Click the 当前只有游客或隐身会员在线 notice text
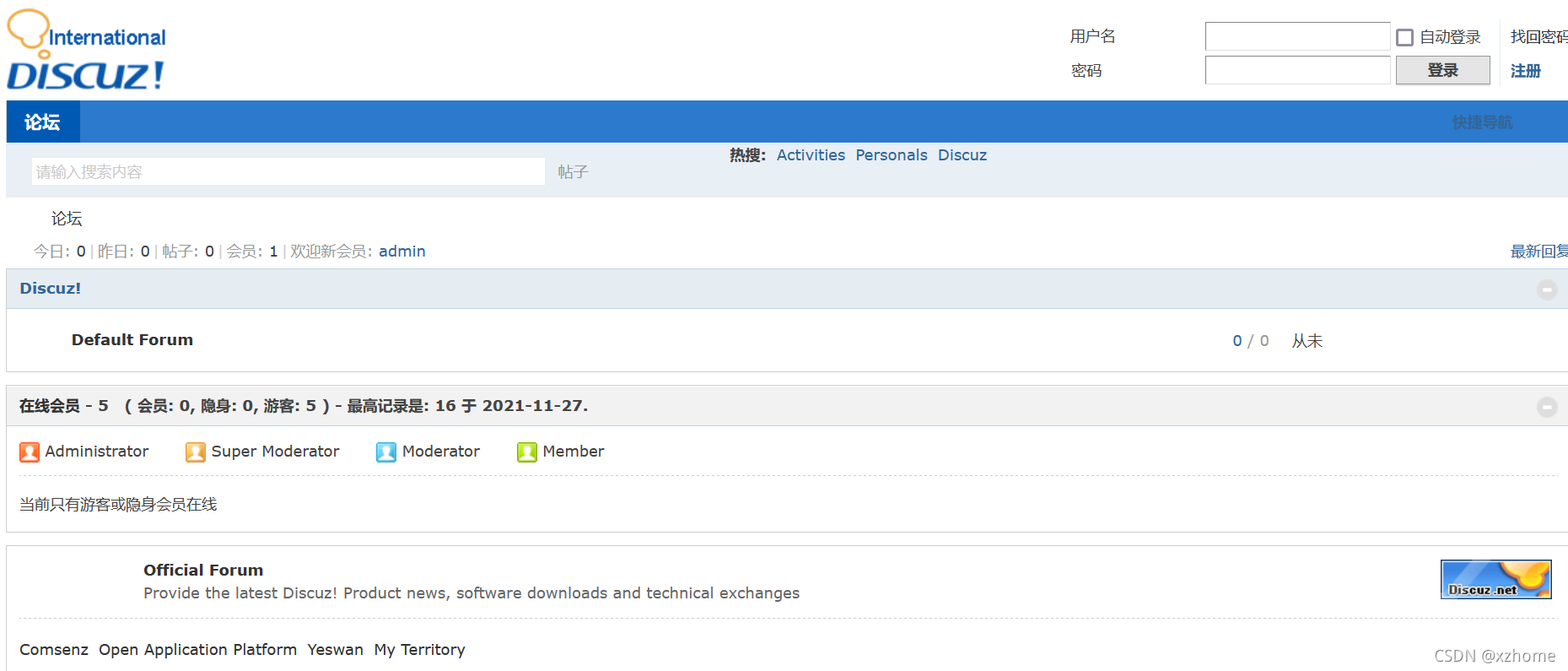Image resolution: width=1568 pixels, height=671 pixels. [x=118, y=505]
